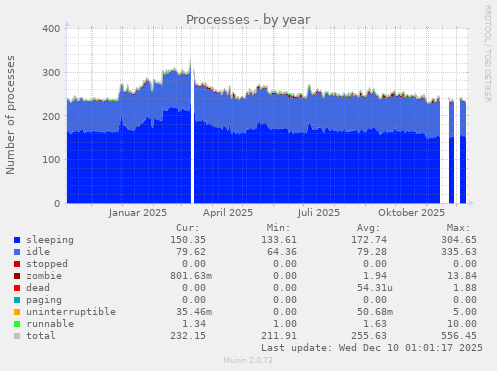Click uninterruptible max value 5.00
Viewport: 497px width, 371px height.
click(x=465, y=312)
